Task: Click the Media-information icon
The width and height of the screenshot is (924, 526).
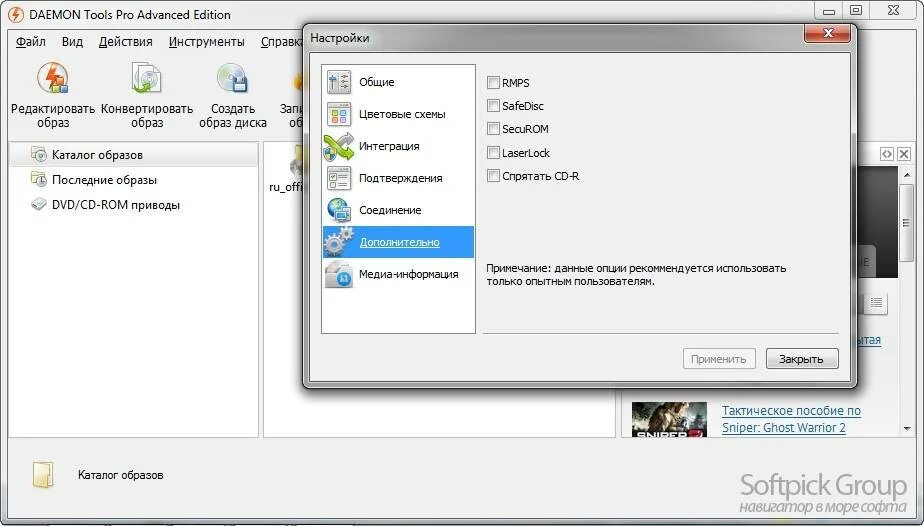Action: click(339, 274)
